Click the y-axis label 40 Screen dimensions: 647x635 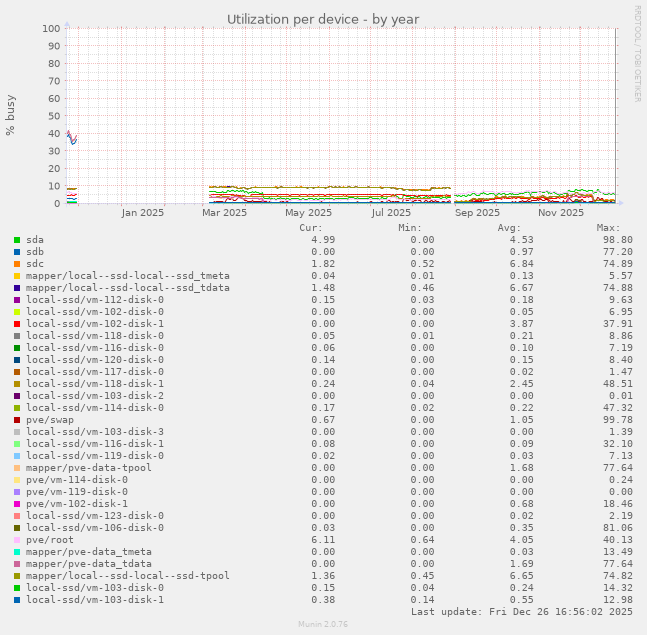(54, 133)
